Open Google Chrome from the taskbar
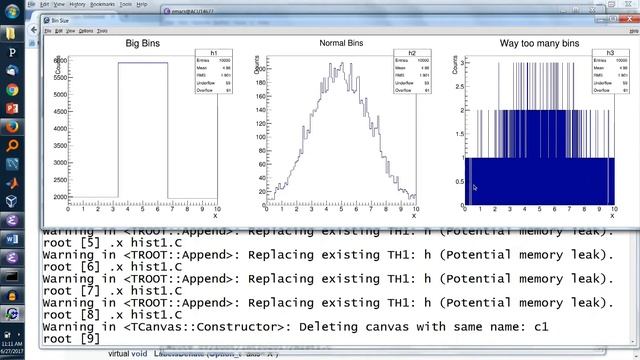 tap(12, 89)
